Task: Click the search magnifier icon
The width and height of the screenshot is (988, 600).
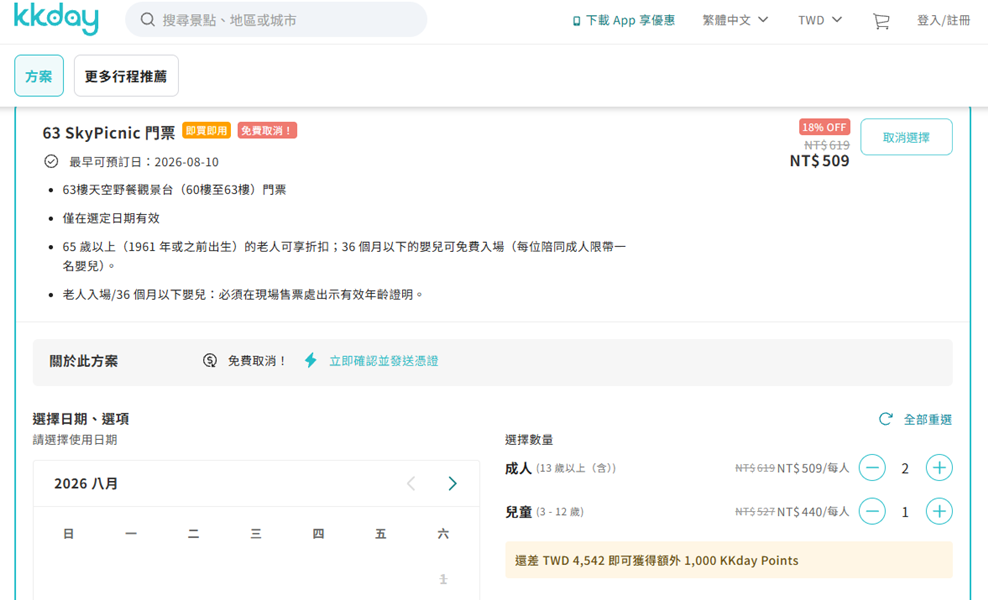Action: (x=147, y=20)
